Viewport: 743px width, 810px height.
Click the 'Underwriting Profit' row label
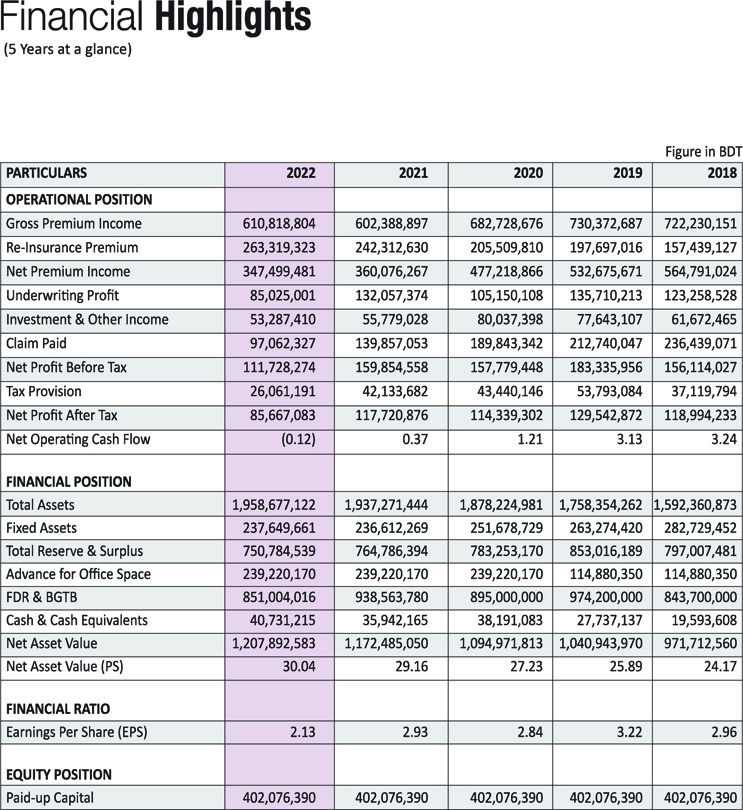tap(63, 295)
